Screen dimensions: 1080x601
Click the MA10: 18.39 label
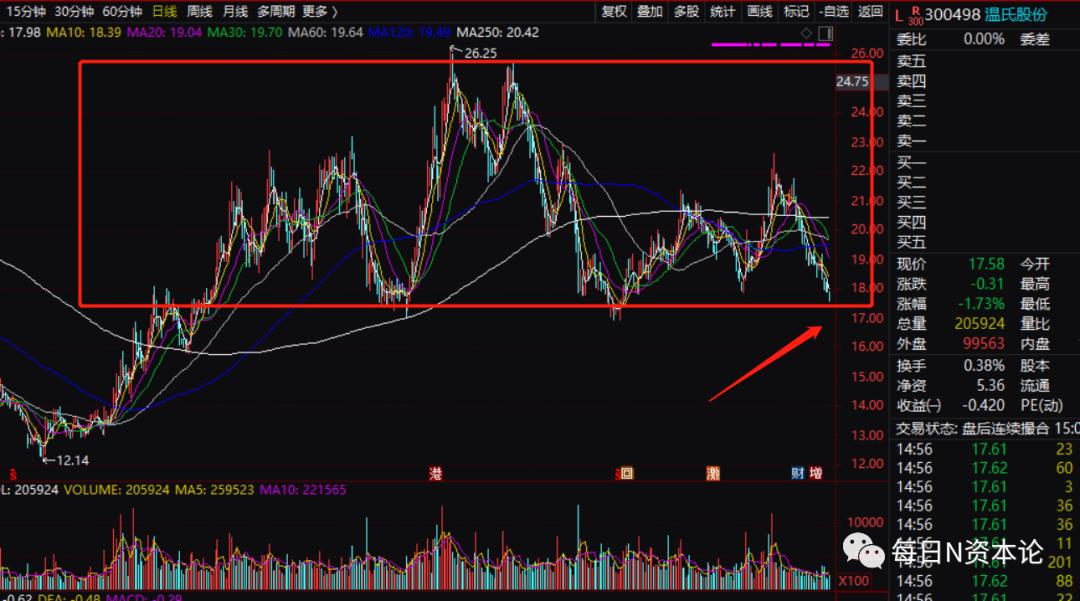84,32
